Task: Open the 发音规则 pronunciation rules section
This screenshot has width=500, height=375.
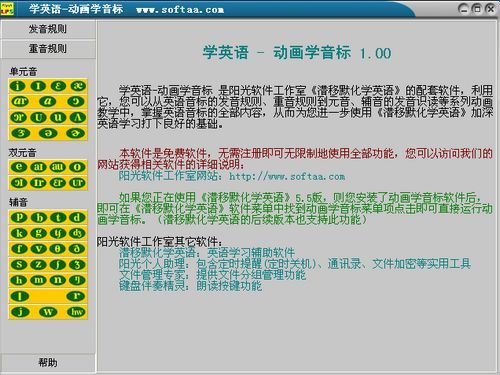Action: (x=48, y=29)
